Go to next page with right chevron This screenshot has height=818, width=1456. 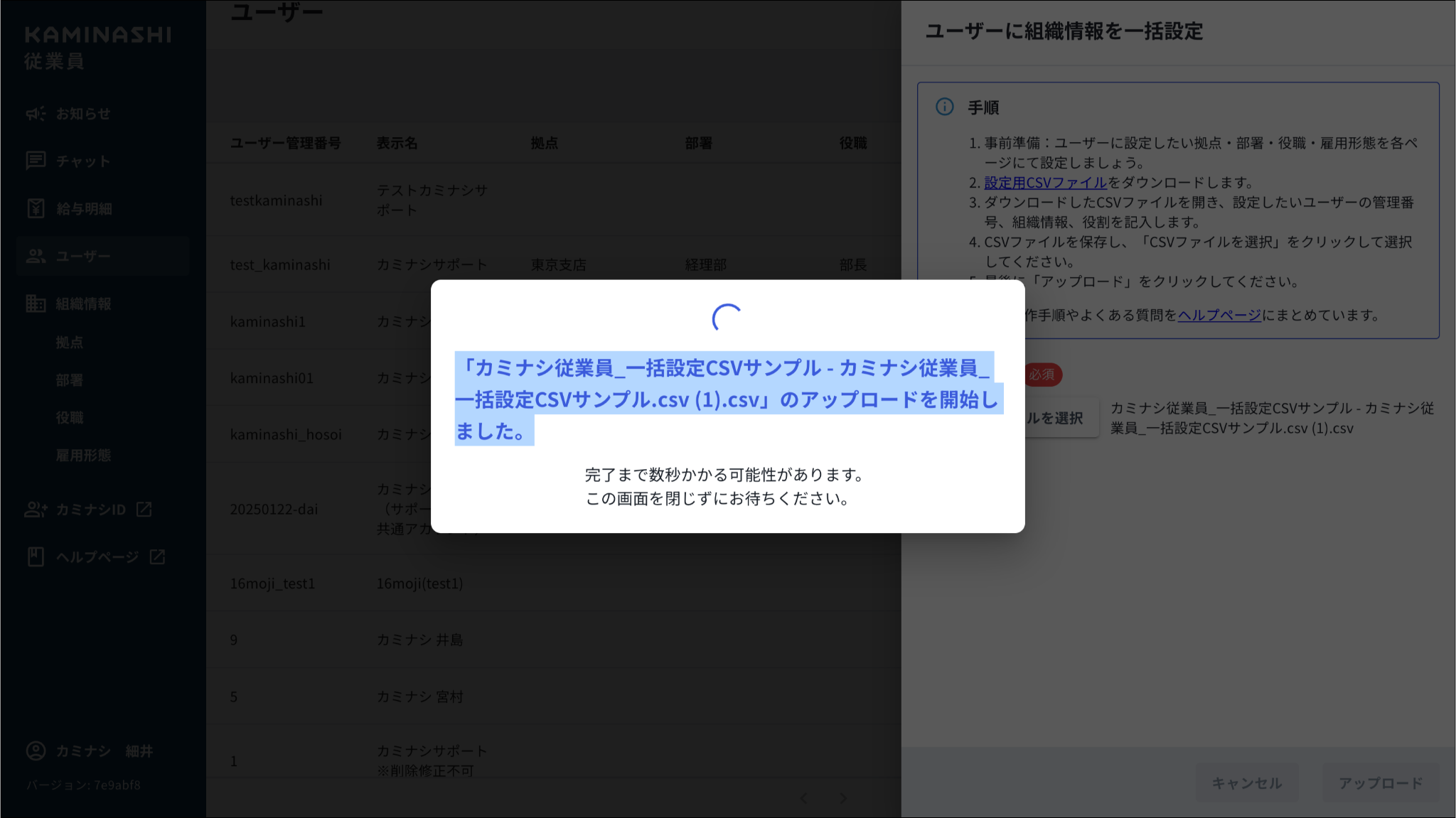click(x=843, y=799)
